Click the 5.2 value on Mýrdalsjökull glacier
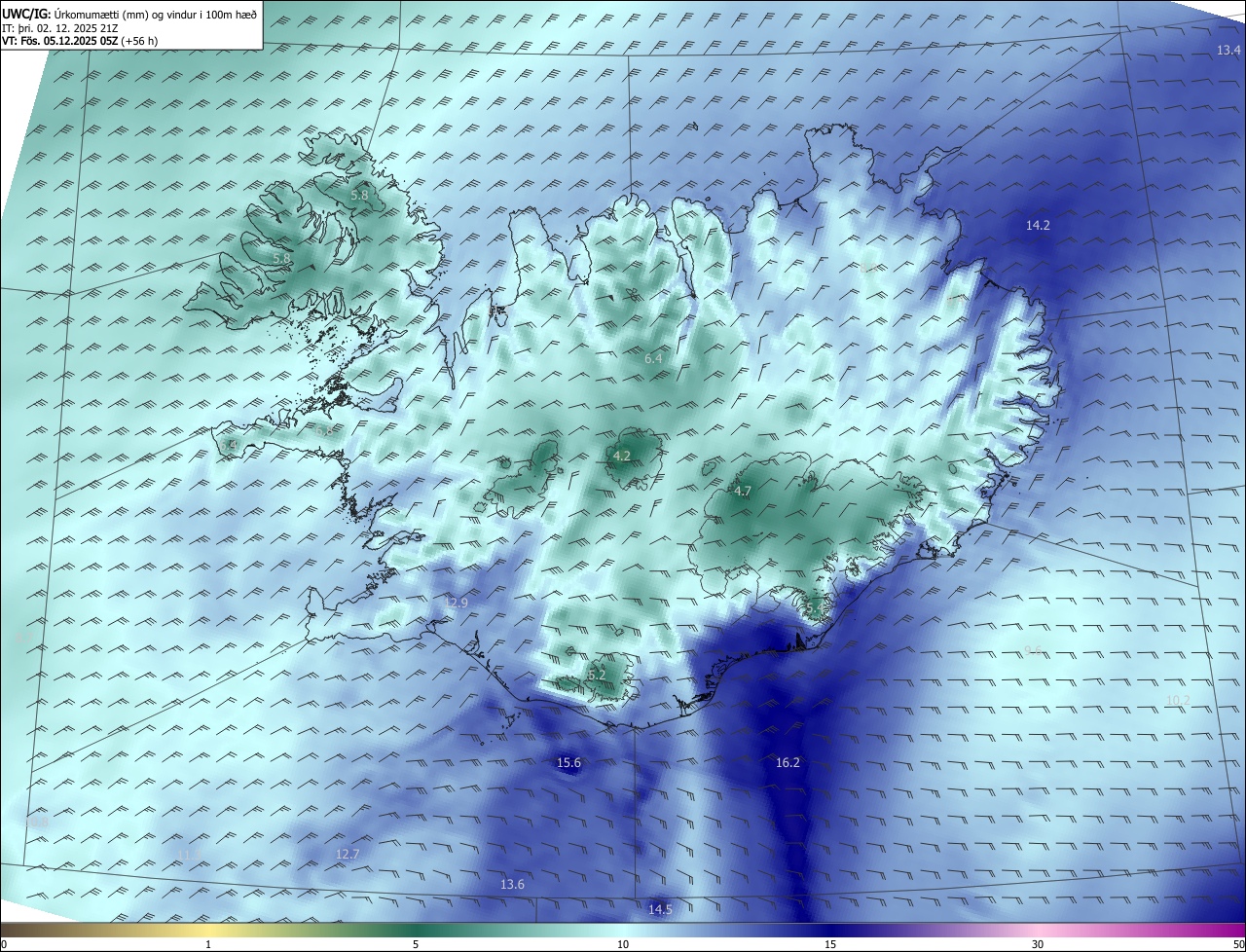Screen dimensions: 1246x952 pyautogui.click(x=597, y=675)
